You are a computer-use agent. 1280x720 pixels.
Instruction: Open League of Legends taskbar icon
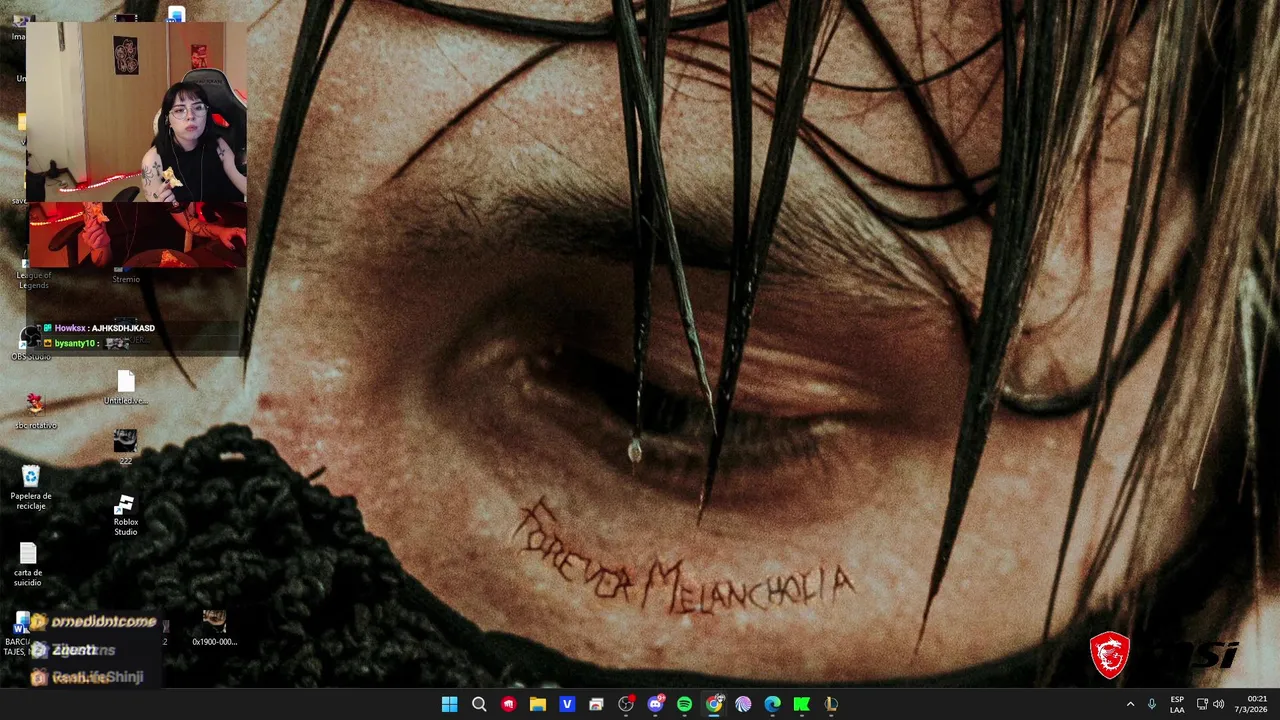tap(831, 704)
